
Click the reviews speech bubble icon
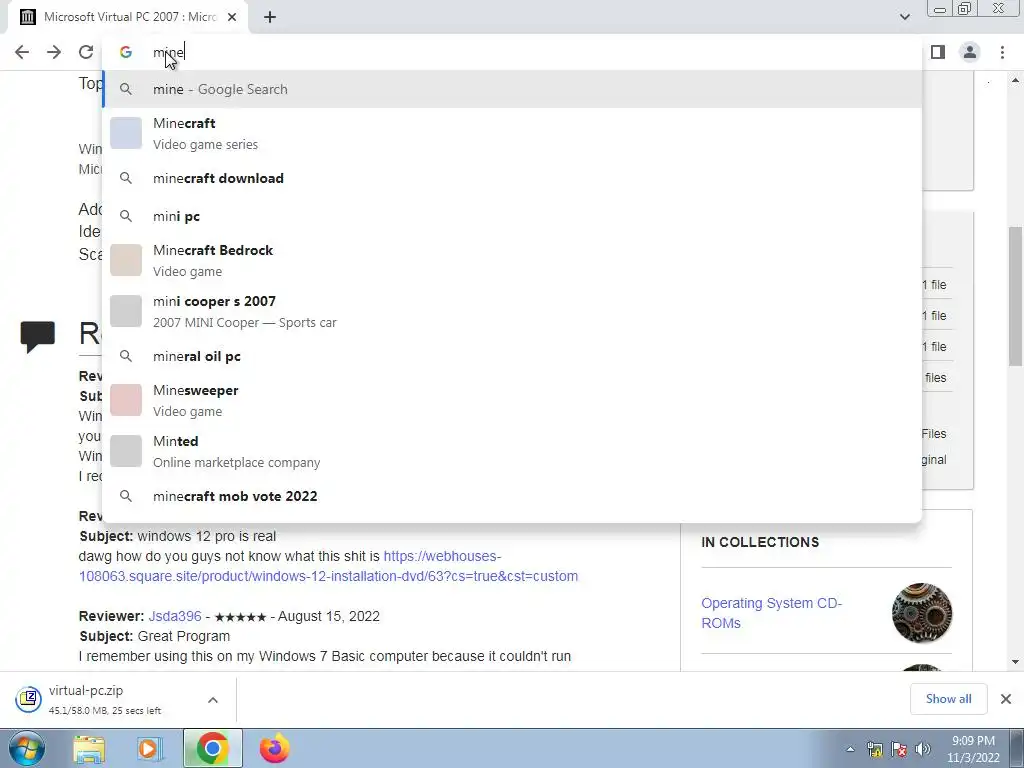37,336
